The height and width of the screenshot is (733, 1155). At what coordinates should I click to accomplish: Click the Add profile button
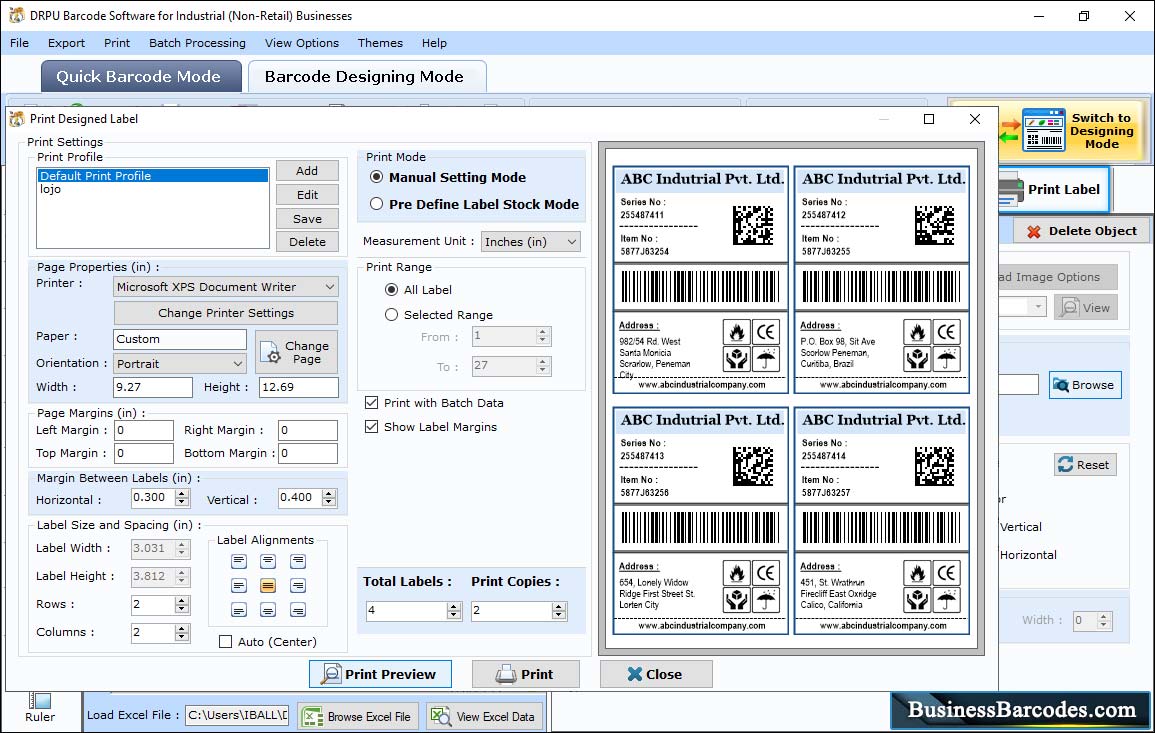tap(307, 171)
